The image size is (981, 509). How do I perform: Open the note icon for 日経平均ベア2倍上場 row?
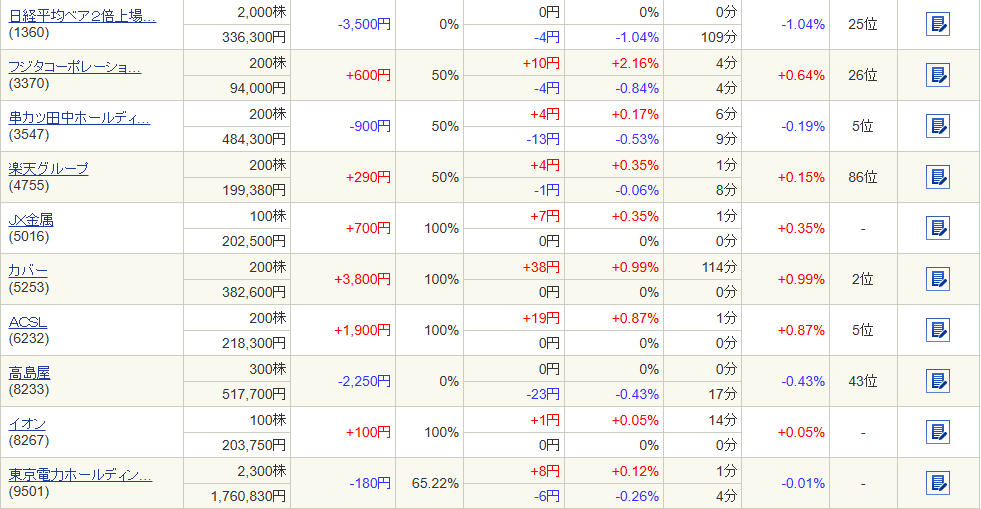[x=937, y=24]
